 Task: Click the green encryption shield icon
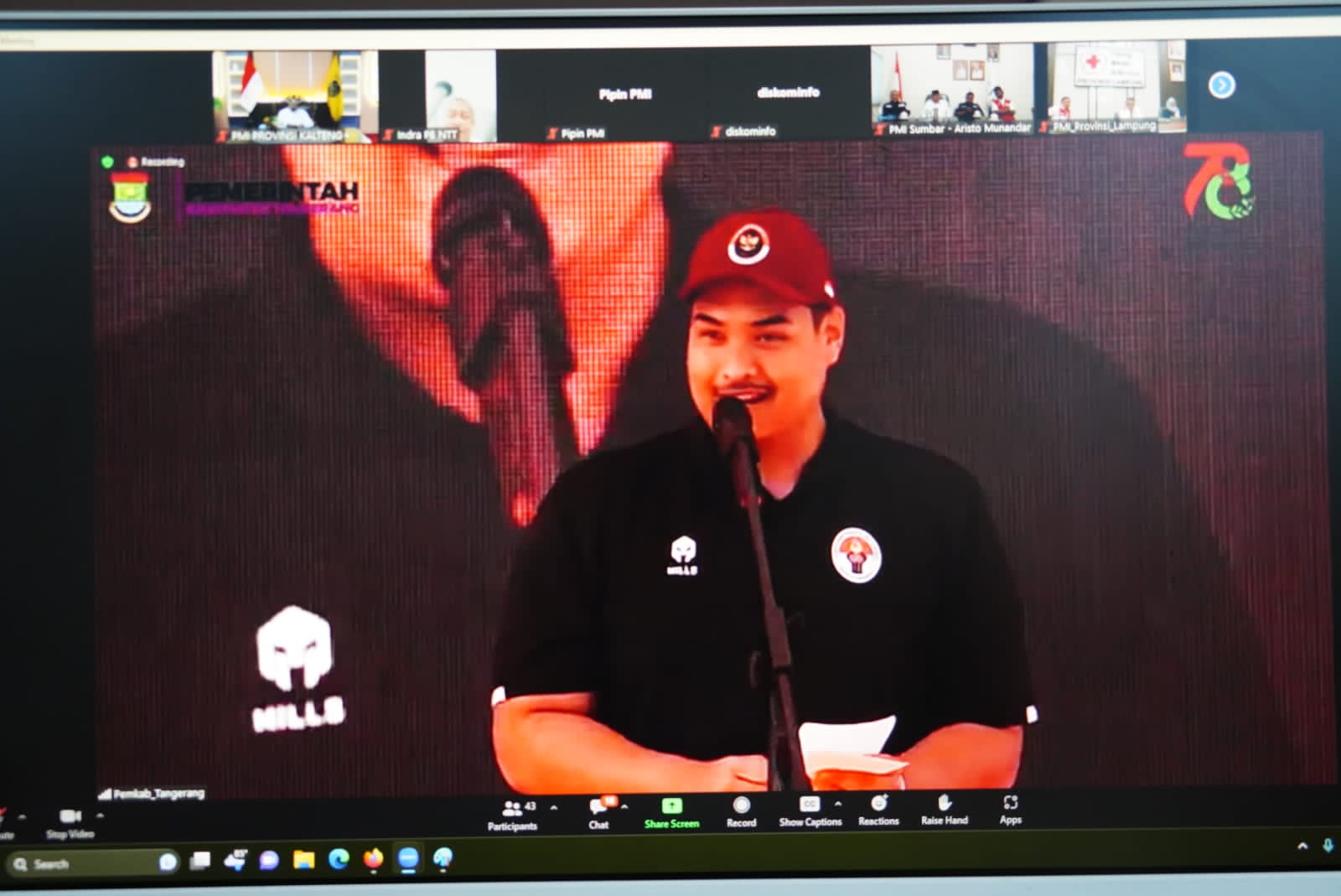[x=107, y=162]
